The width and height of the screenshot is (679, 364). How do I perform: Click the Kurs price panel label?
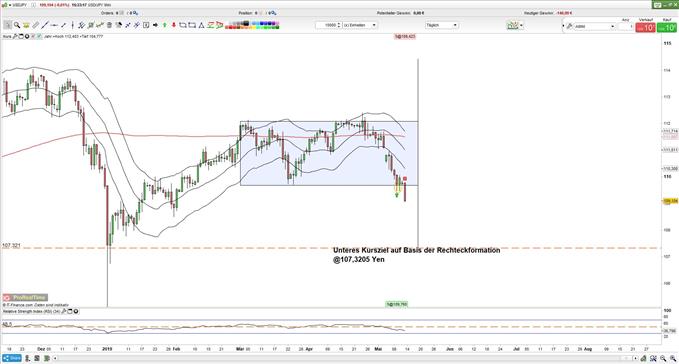click(6, 36)
